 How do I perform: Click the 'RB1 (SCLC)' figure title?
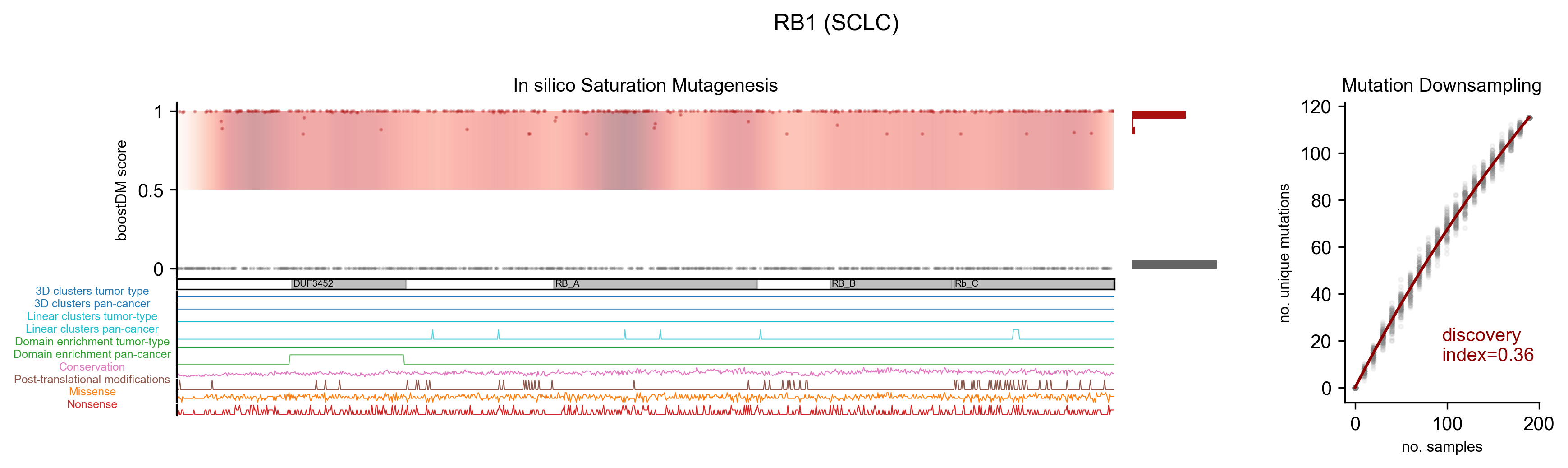click(x=836, y=23)
